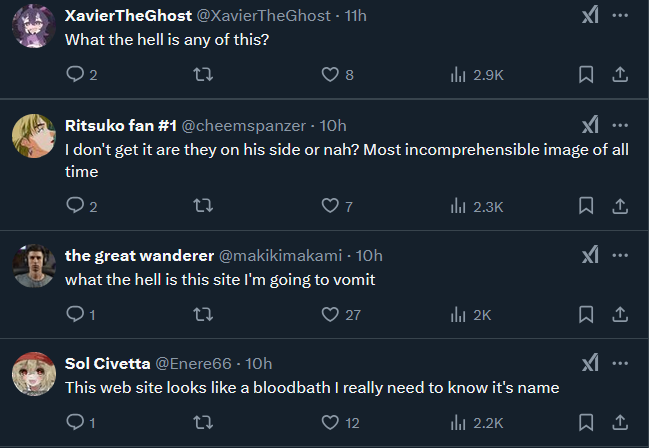Open more options for XavierTheGhost's tweet
This screenshot has width=649, height=448.
(x=620, y=16)
